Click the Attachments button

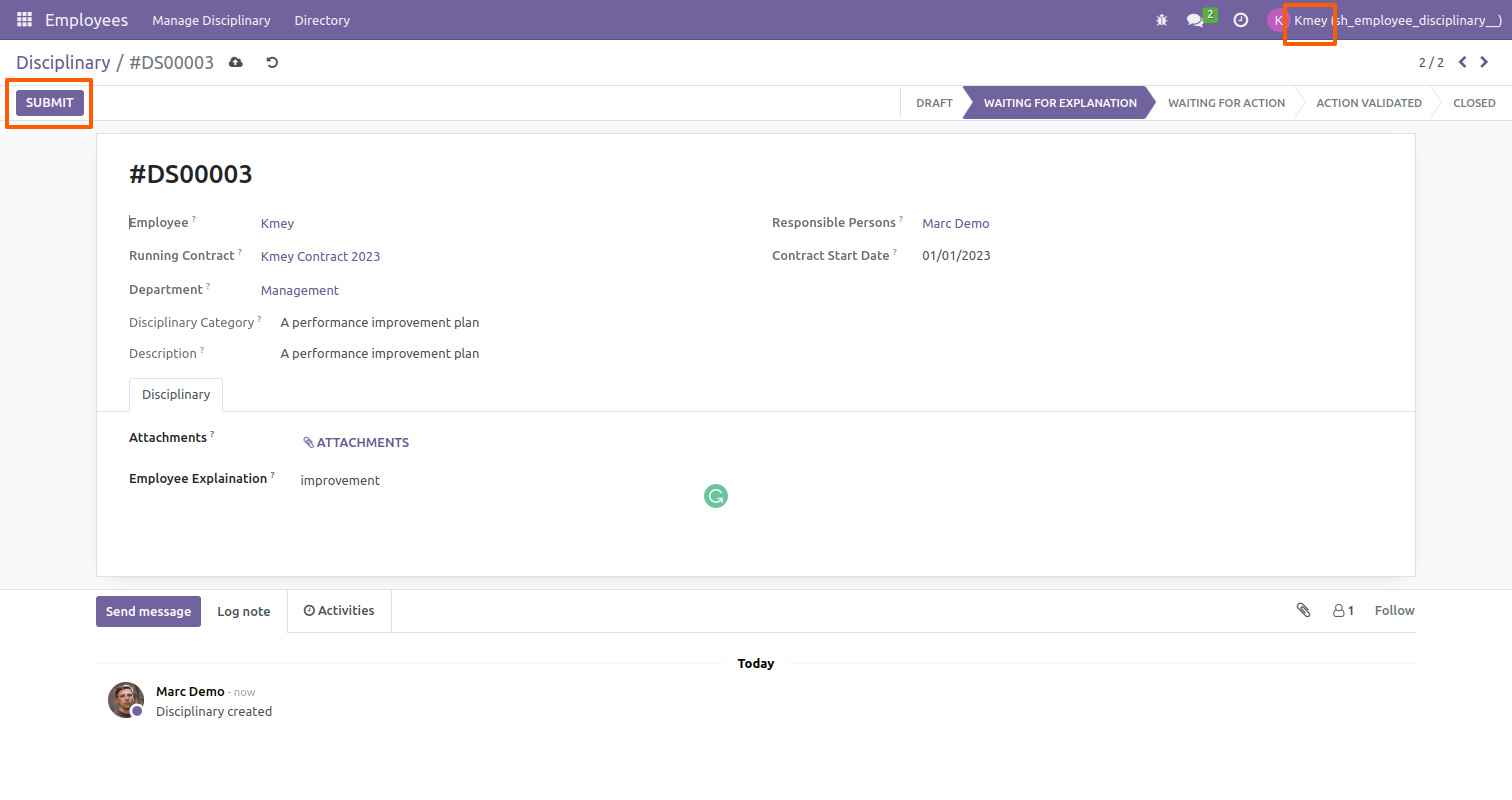[x=356, y=442]
